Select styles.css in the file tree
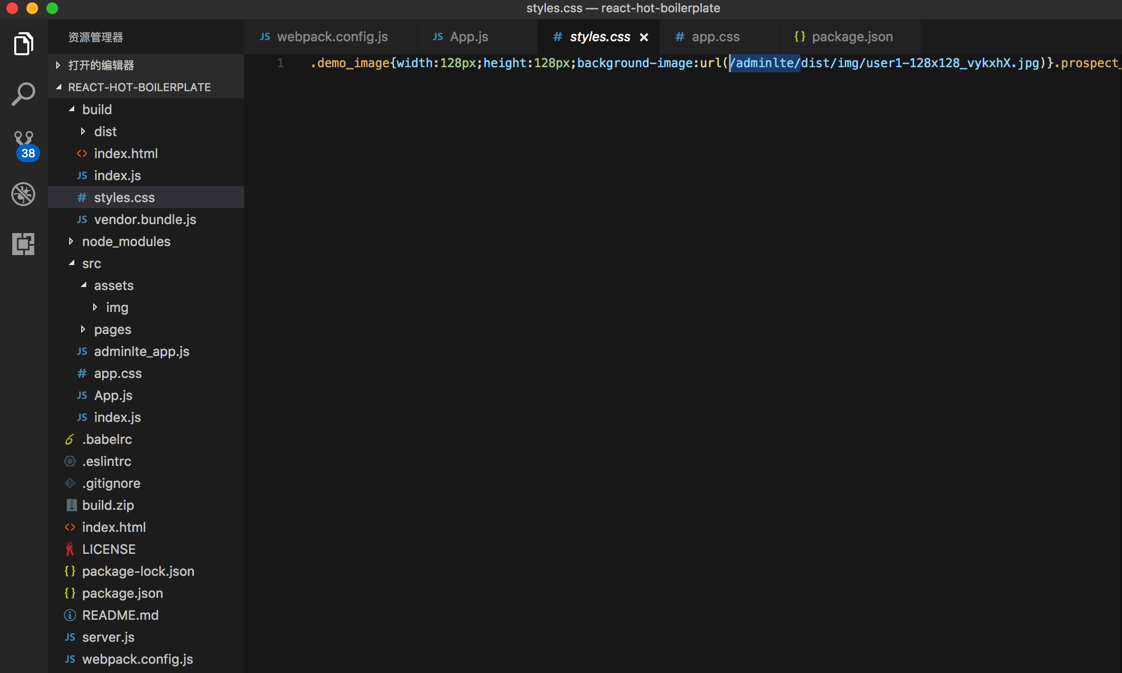 (x=146, y=197)
